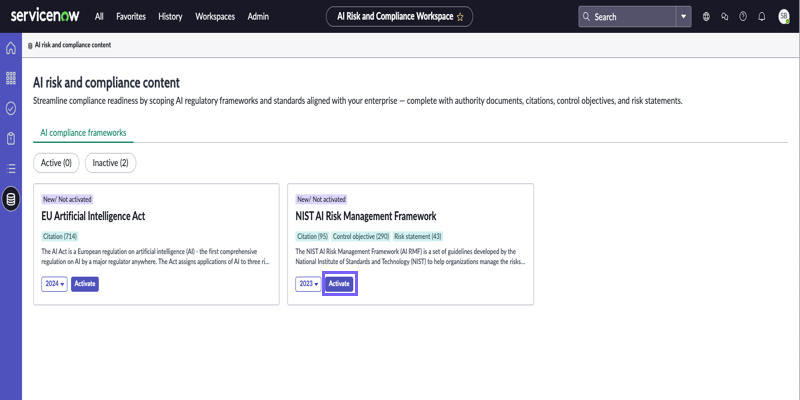800x400 pixels.
Task: Favorite the workspace with the star icon
Action: click(460, 17)
